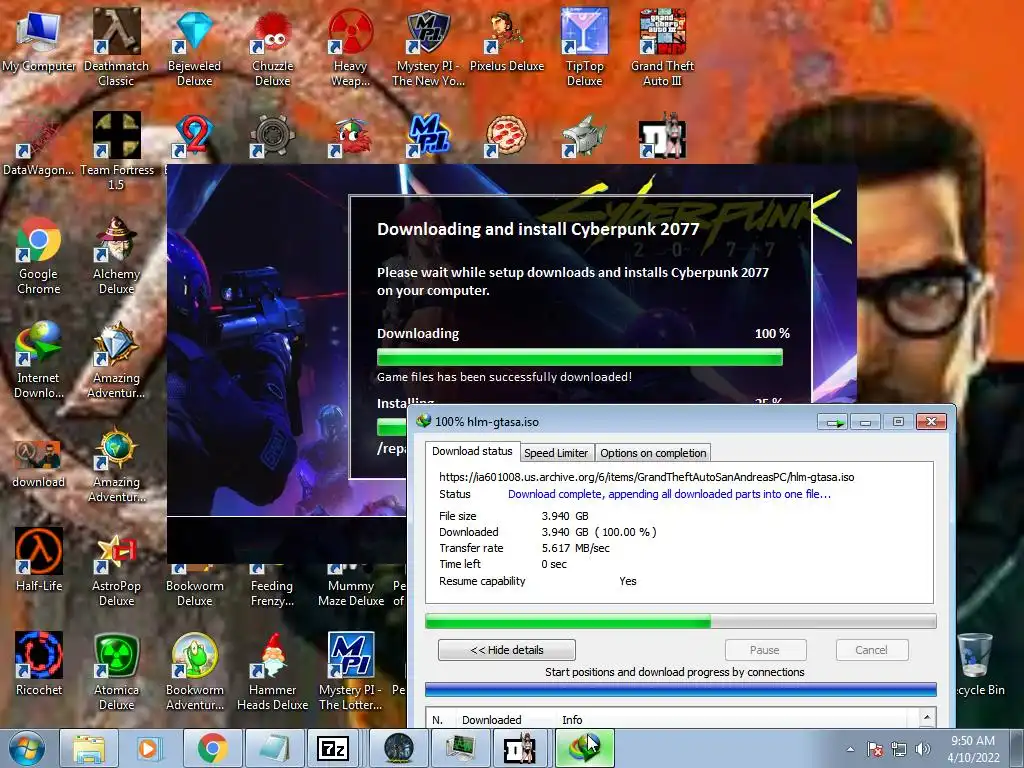Open My Computer desktop icon
The height and width of the screenshot is (768, 1024).
(x=39, y=41)
